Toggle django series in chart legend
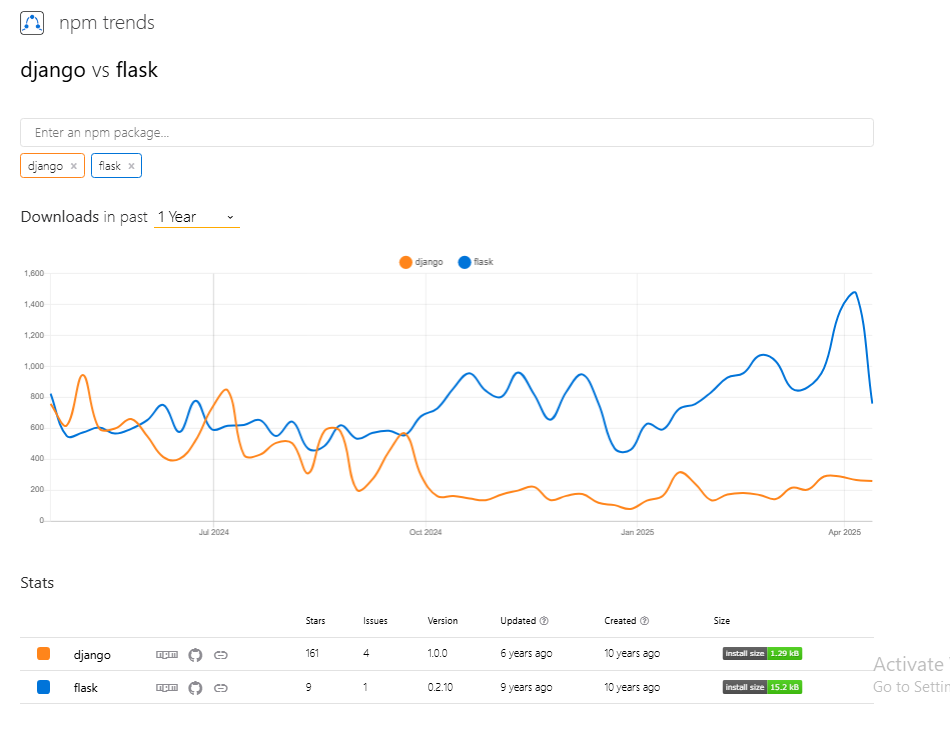 pos(421,262)
